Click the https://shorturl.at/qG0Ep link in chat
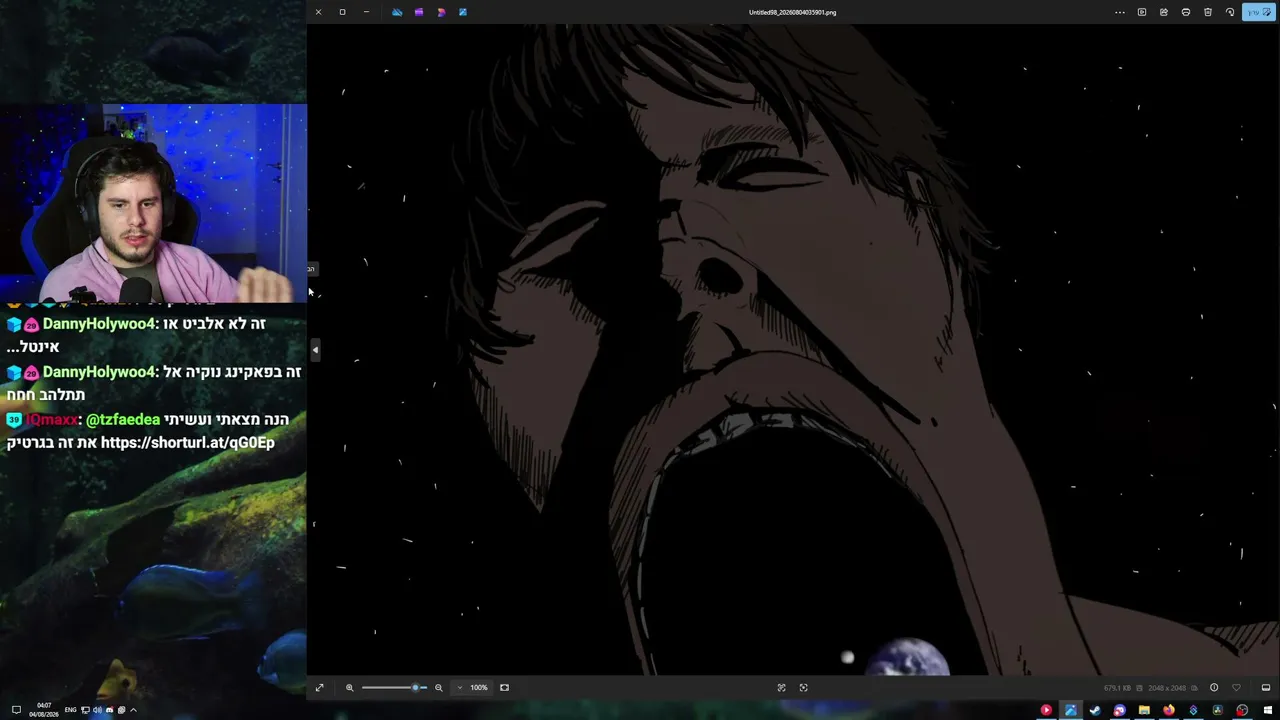 (x=187, y=442)
